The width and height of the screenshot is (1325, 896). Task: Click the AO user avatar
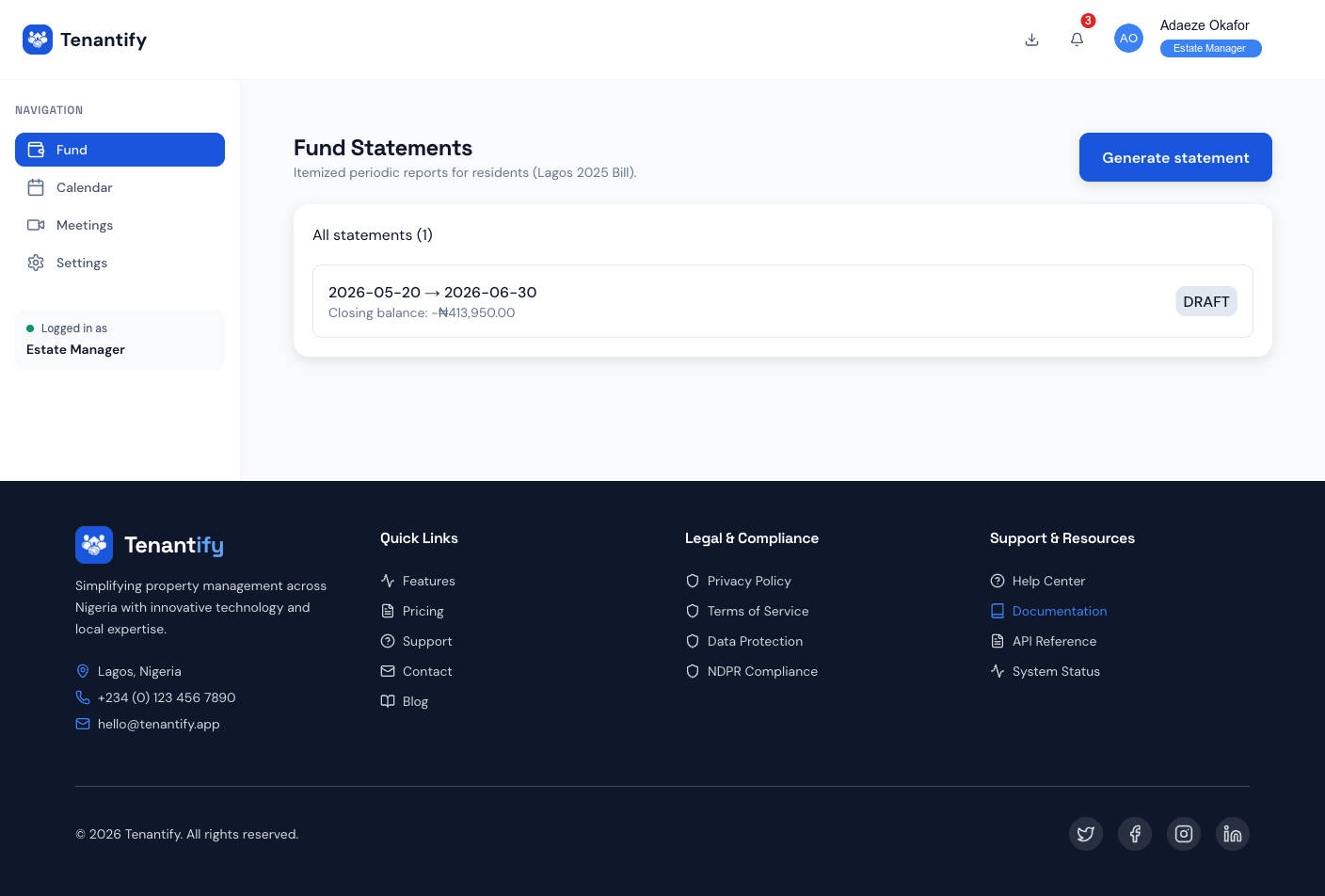pos(1128,38)
